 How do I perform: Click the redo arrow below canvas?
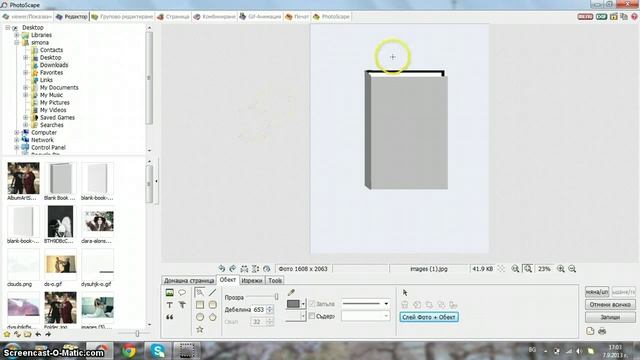[x=233, y=269]
